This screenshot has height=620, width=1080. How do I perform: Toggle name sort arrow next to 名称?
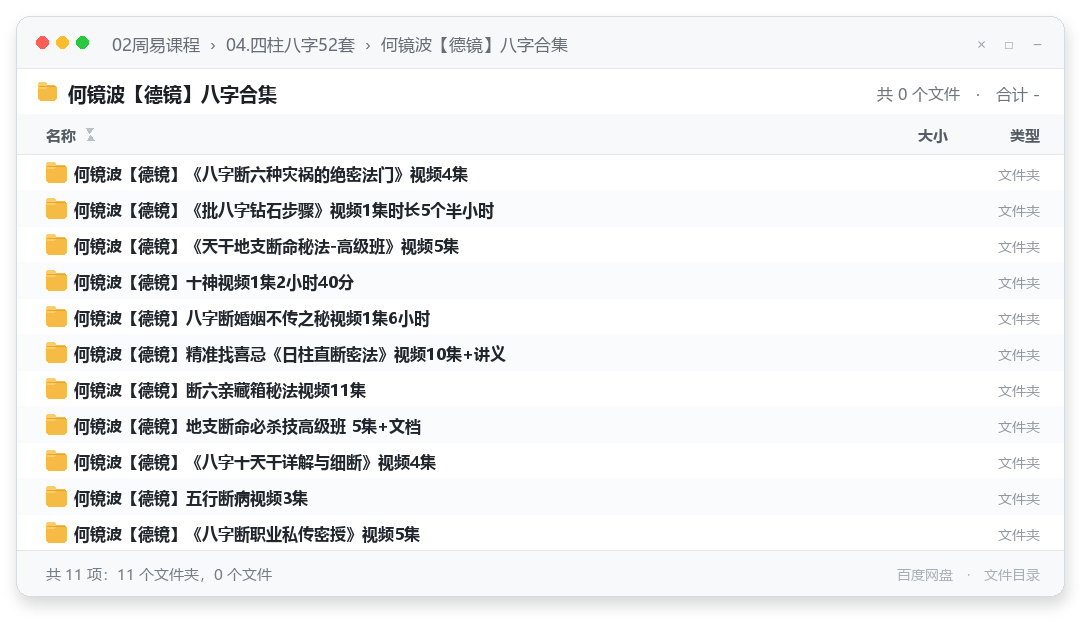[90, 135]
